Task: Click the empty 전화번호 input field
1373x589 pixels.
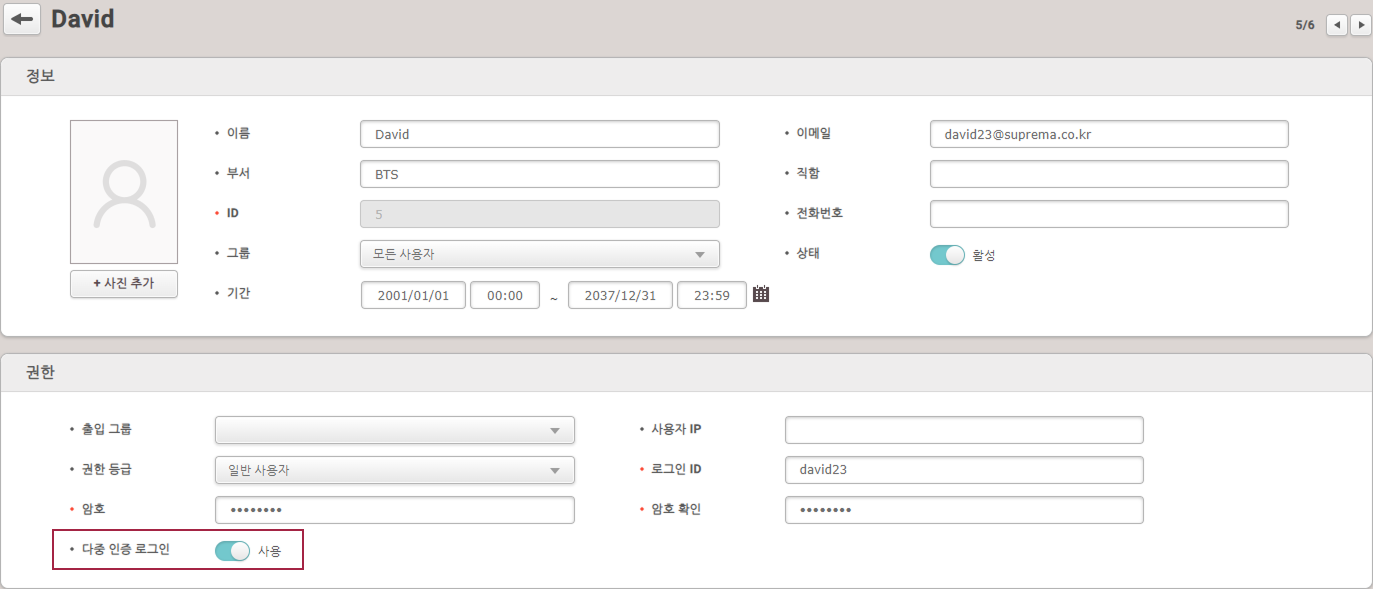Action: pyautogui.click(x=1109, y=214)
